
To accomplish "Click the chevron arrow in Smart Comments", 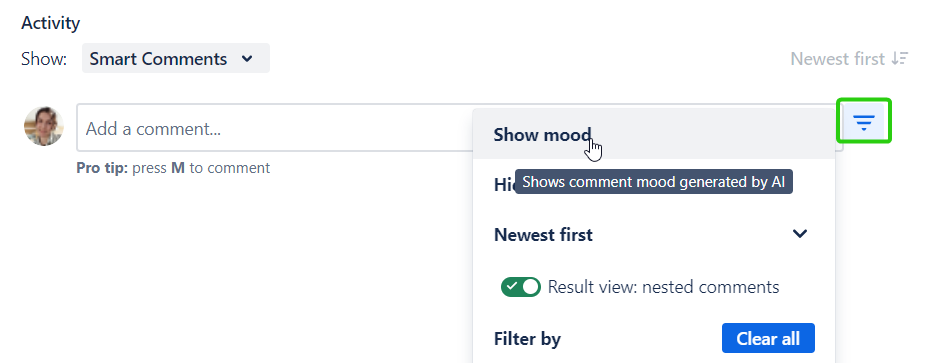I will pyautogui.click(x=247, y=59).
